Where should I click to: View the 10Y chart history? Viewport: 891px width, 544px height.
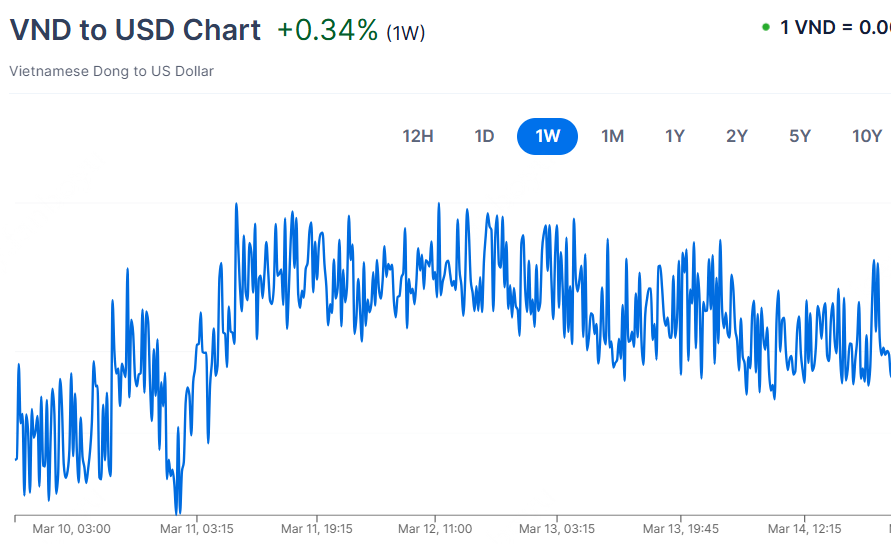[866, 136]
